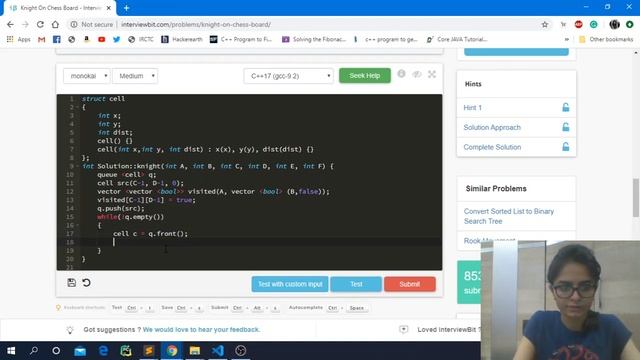Open the Twitter bookmark icon

pos(117,39)
